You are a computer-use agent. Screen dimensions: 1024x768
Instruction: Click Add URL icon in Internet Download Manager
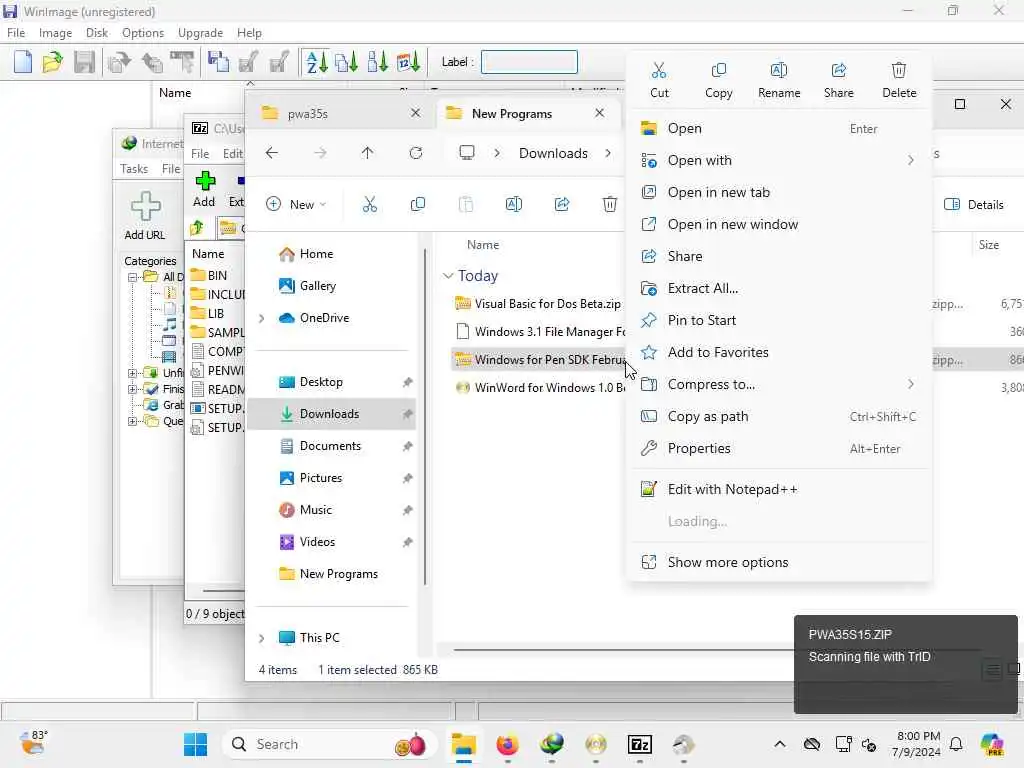pyautogui.click(x=145, y=206)
